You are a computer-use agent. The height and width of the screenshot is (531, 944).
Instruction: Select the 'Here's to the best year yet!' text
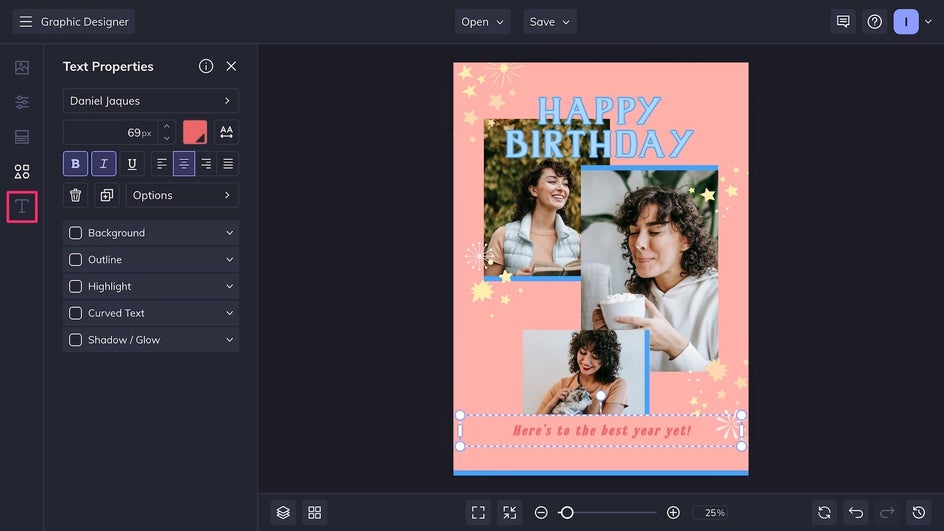pyautogui.click(x=601, y=430)
